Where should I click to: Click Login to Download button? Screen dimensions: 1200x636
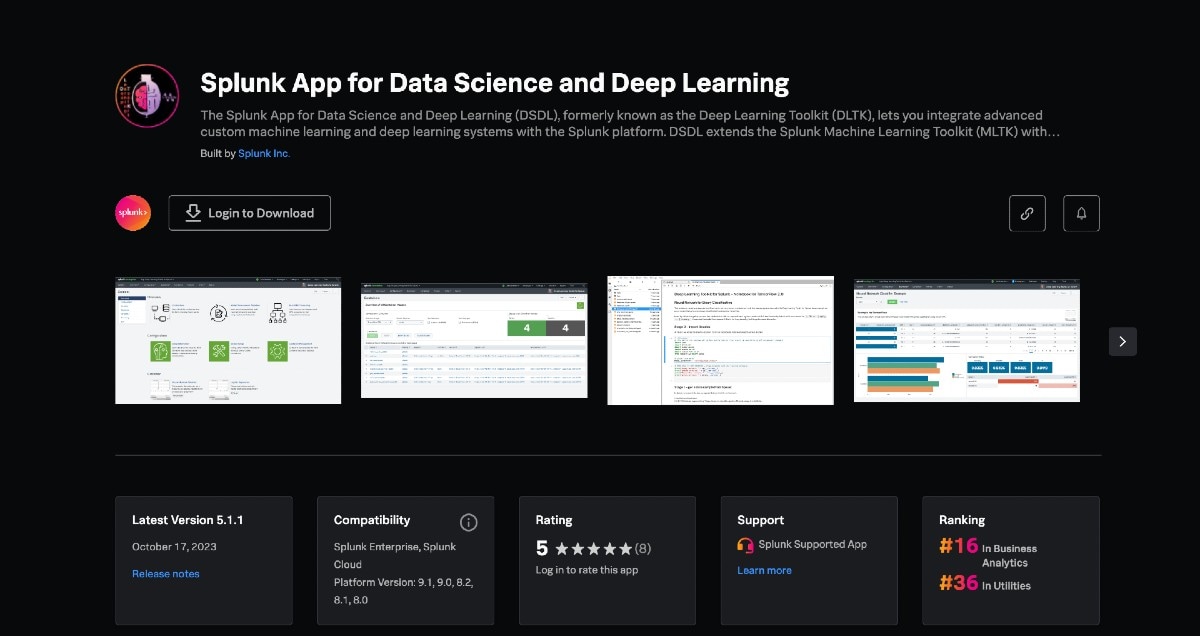point(249,213)
